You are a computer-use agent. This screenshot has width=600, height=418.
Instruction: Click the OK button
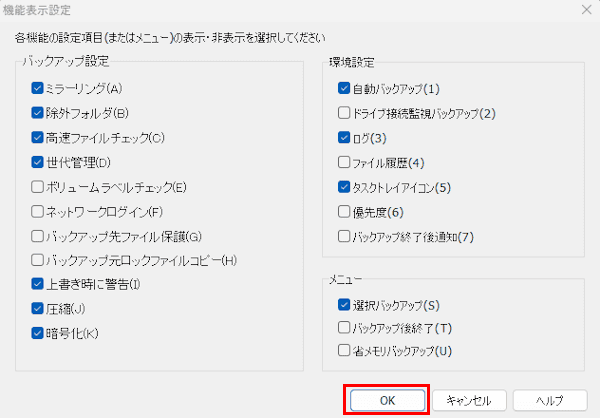pyautogui.click(x=387, y=399)
